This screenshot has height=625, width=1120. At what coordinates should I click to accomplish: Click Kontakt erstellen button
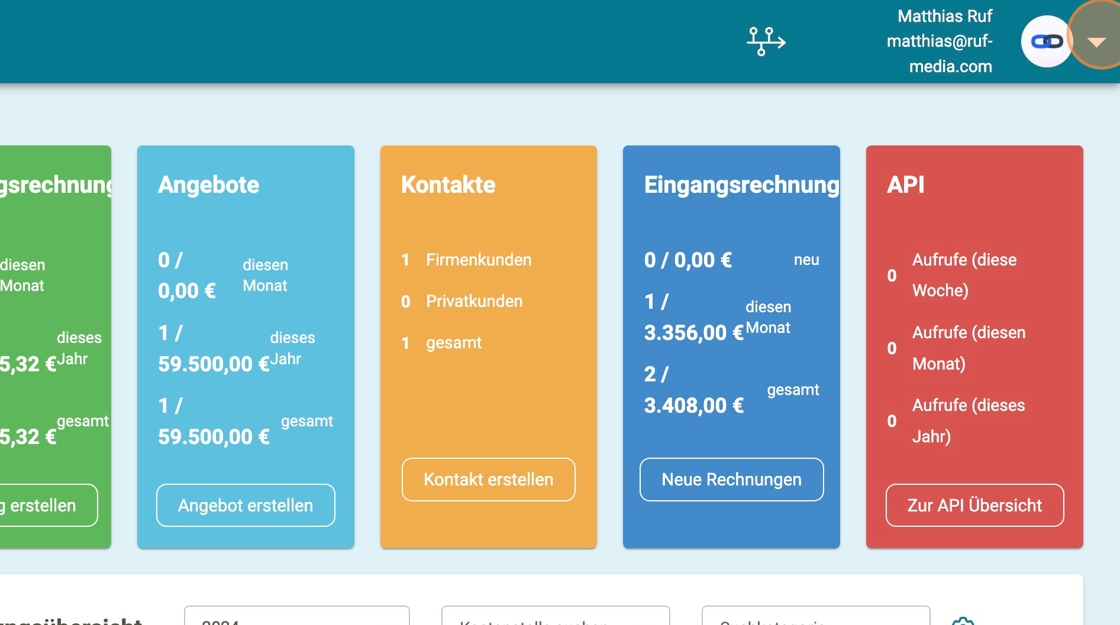[489, 479]
